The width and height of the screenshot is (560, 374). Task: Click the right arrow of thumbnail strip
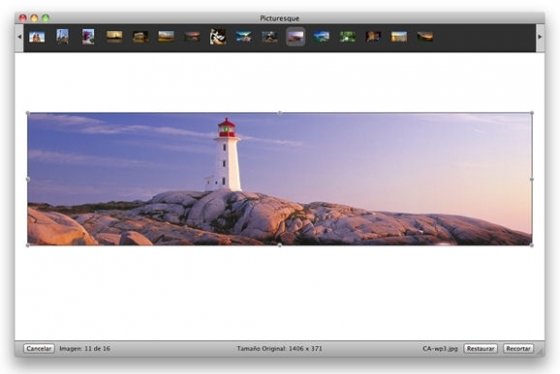[x=540, y=37]
